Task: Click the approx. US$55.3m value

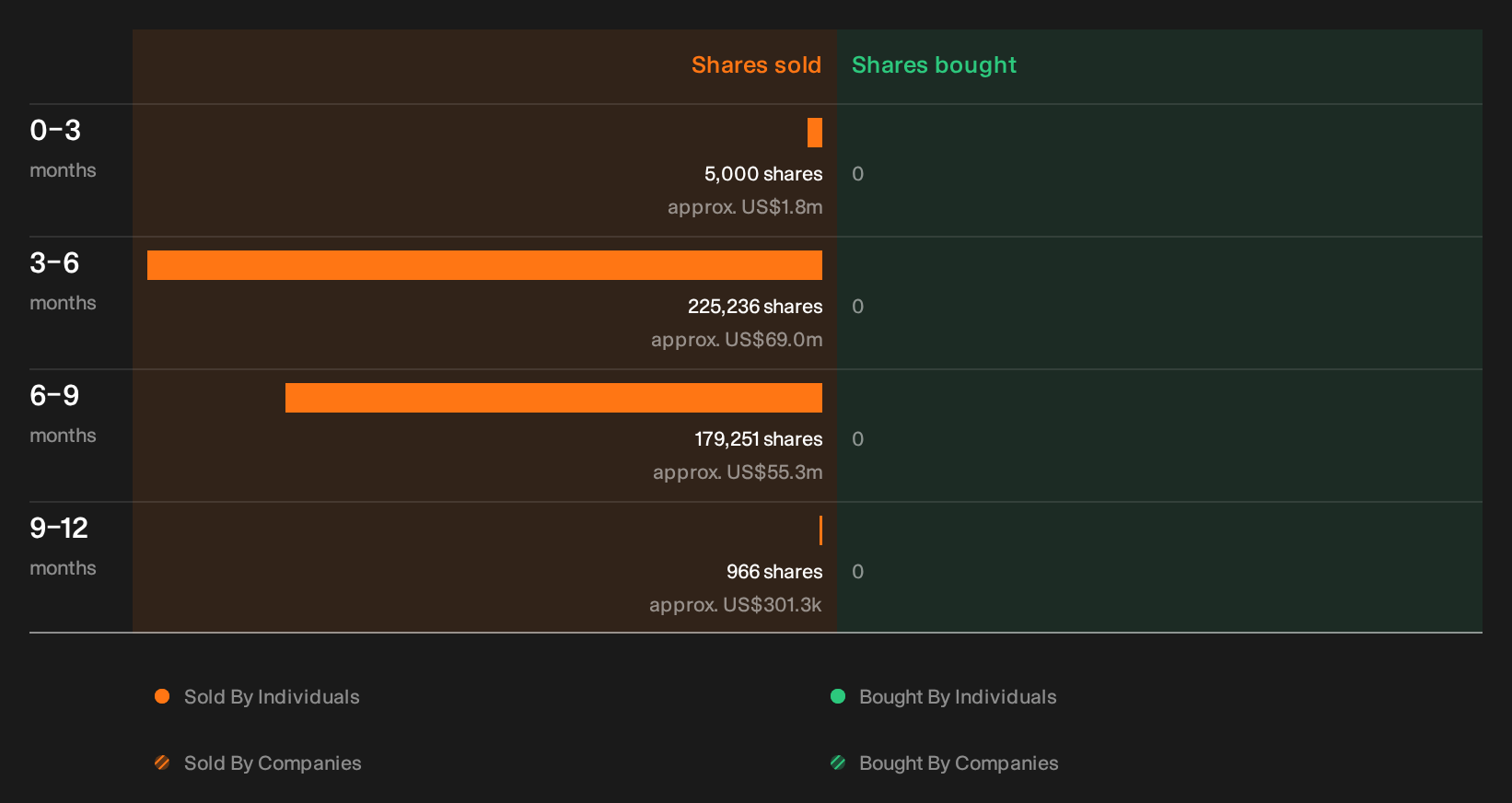Action: 738,472
